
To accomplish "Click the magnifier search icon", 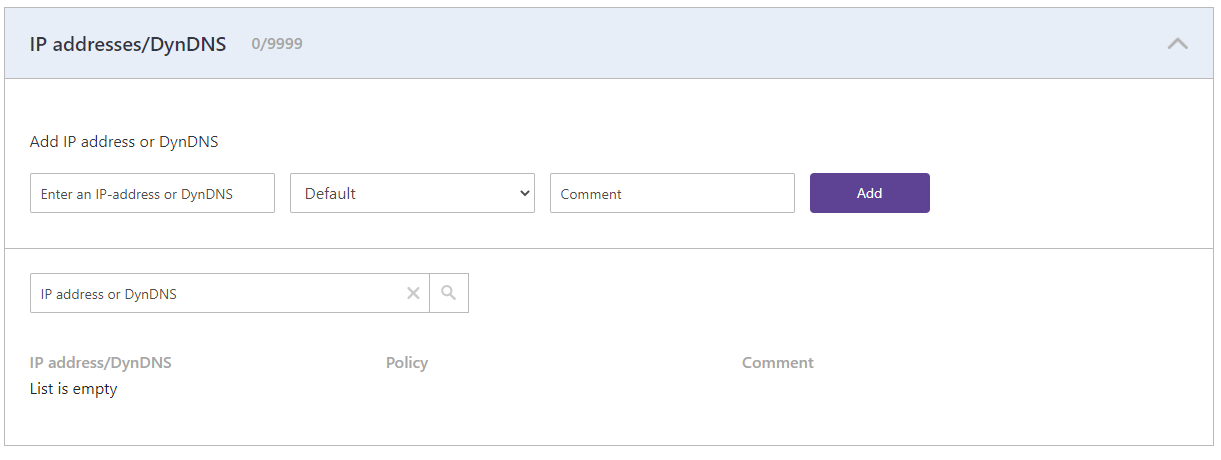I will point(449,293).
